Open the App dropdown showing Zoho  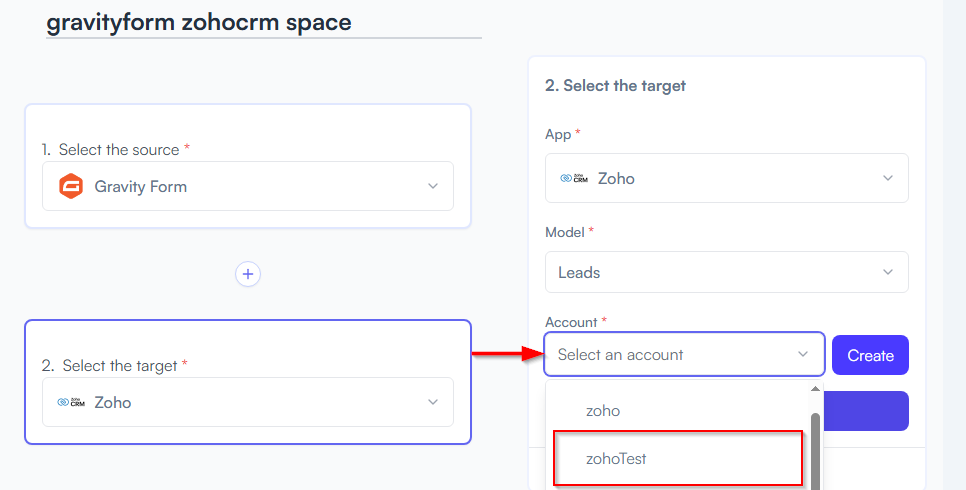point(726,178)
